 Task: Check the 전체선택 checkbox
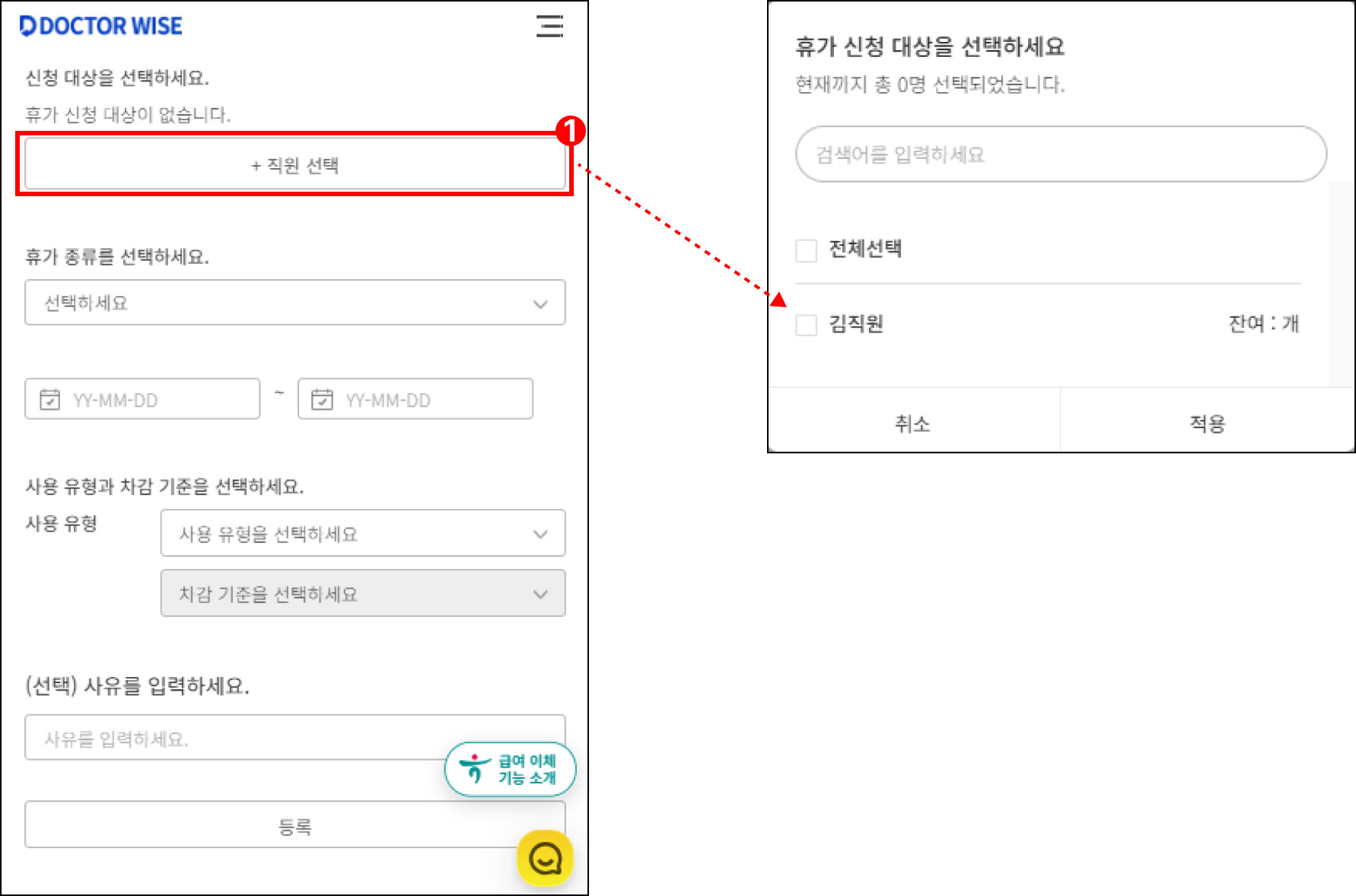coord(806,250)
